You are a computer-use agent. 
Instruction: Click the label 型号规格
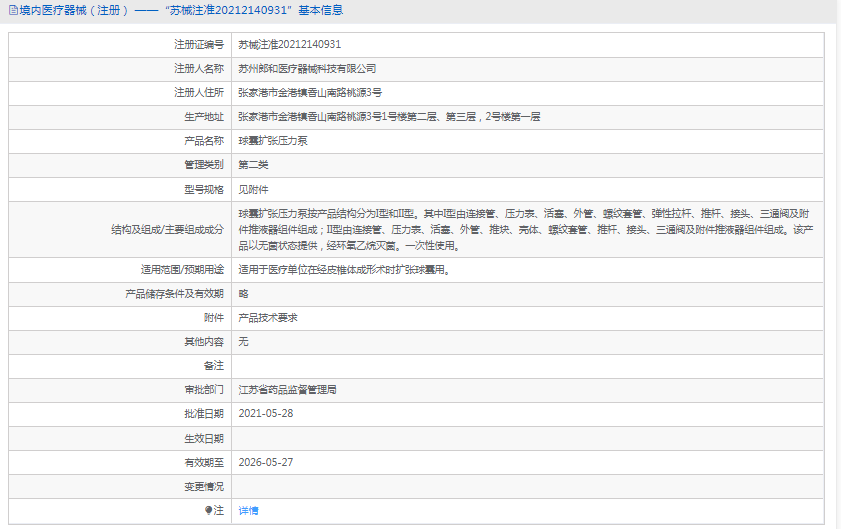click(x=204, y=189)
